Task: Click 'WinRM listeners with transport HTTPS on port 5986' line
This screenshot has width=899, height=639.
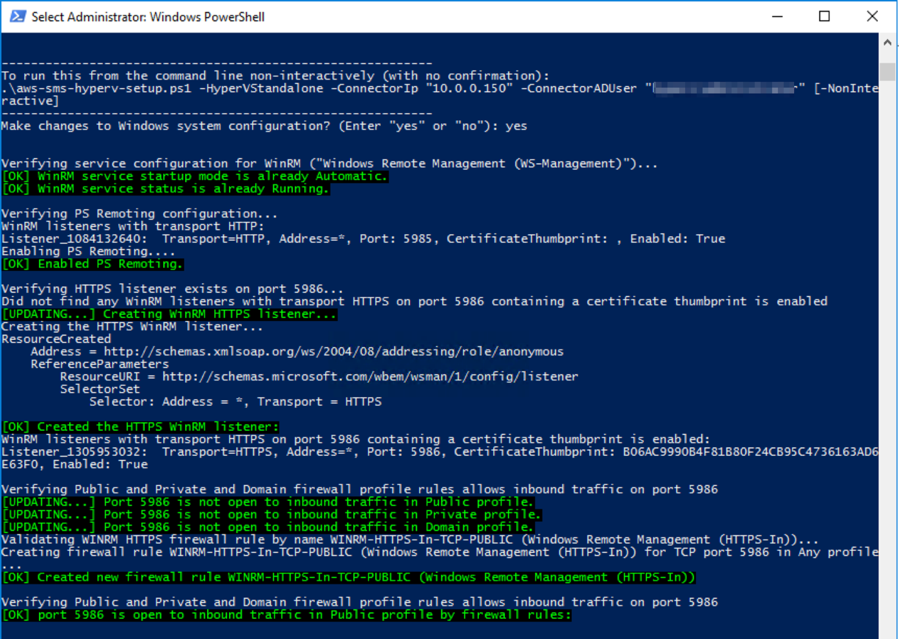Action: pyautogui.click(x=355, y=440)
